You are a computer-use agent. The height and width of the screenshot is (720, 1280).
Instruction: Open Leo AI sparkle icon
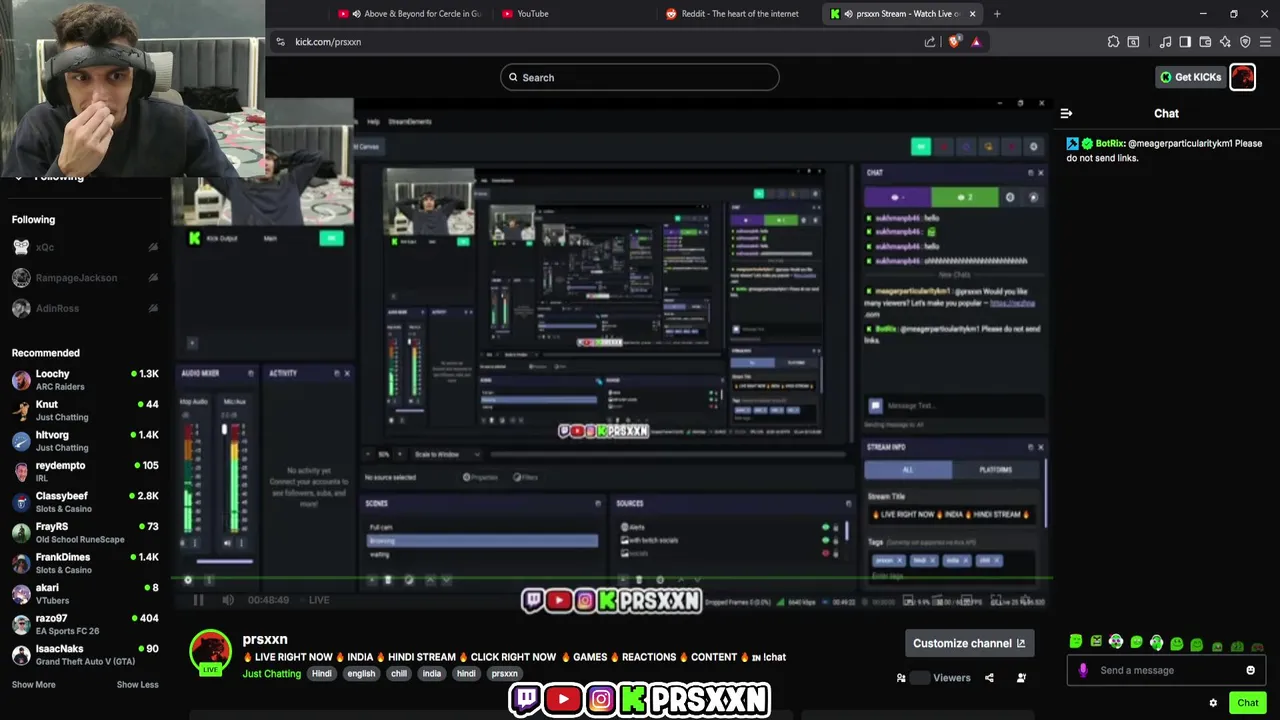click(1225, 41)
